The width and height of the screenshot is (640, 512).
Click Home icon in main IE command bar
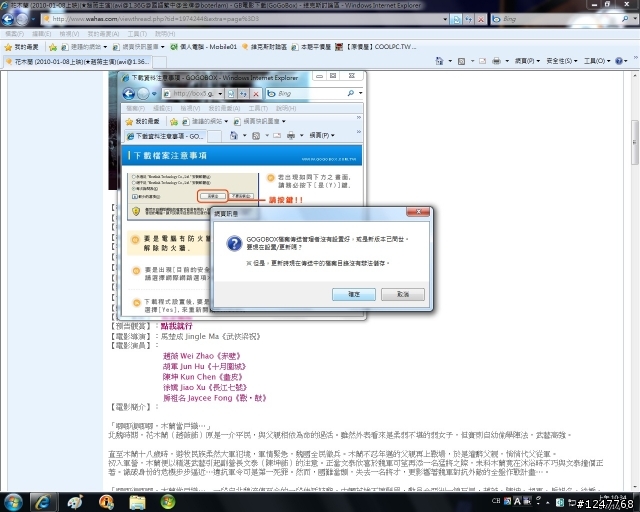439,61
